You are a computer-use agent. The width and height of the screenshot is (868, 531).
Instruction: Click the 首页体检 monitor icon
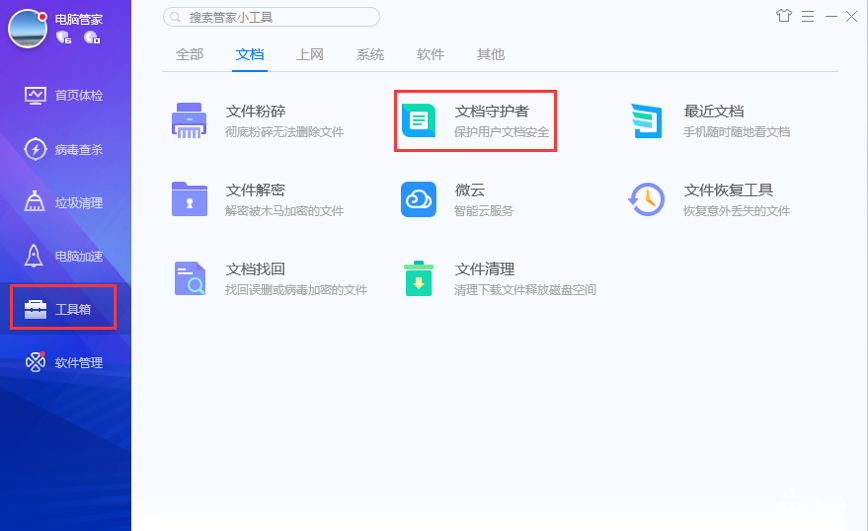[35, 95]
